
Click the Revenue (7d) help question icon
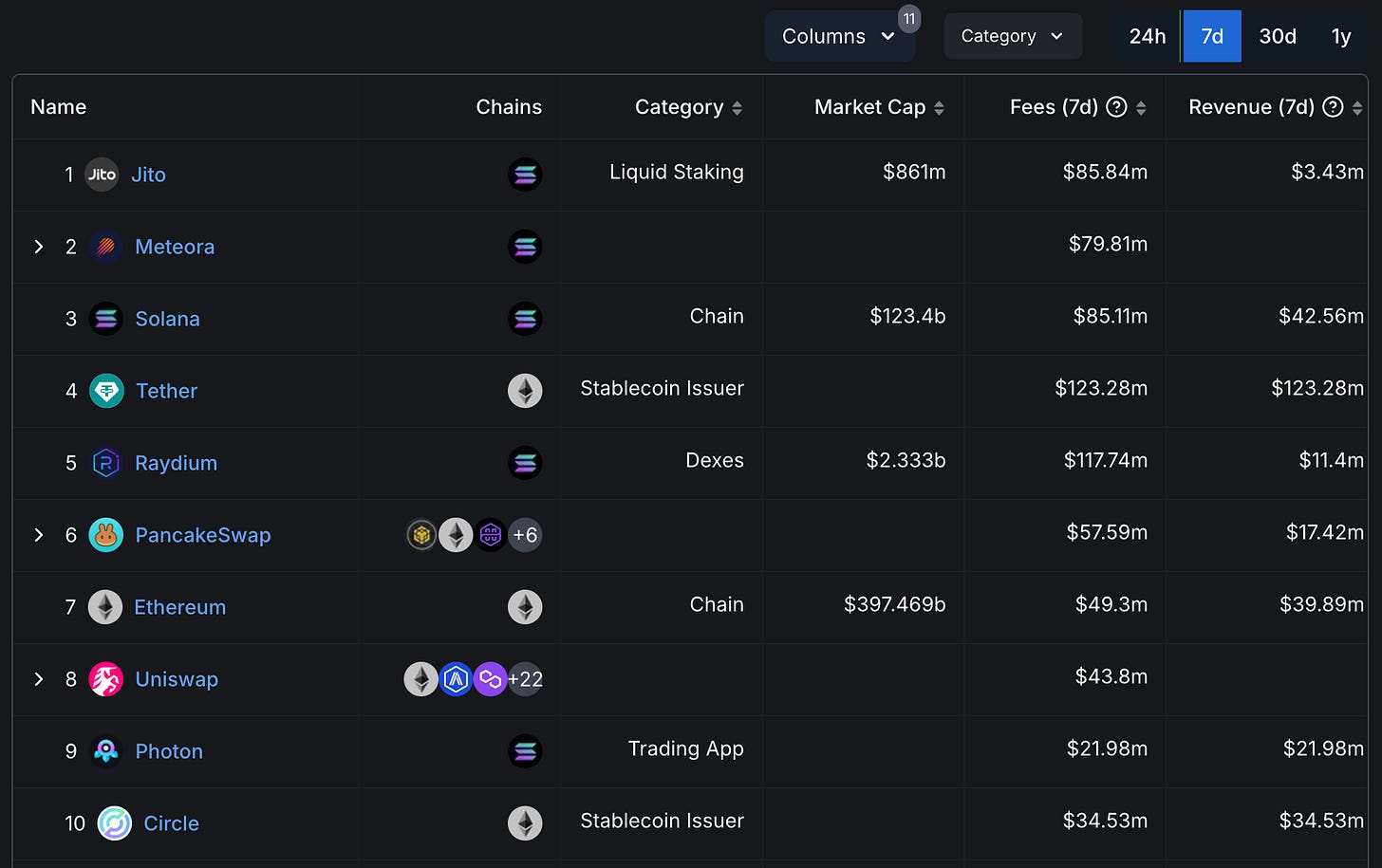click(1334, 107)
